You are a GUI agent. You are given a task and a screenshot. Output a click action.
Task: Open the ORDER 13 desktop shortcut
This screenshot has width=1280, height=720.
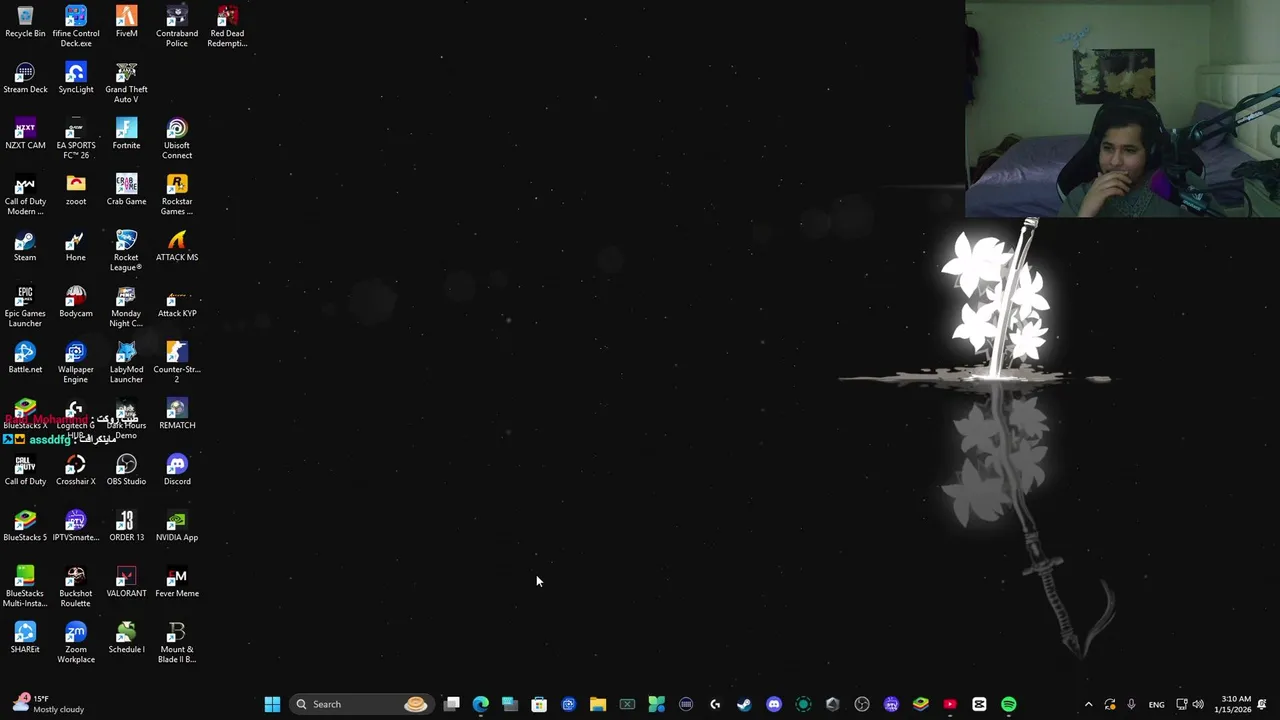pos(126,526)
